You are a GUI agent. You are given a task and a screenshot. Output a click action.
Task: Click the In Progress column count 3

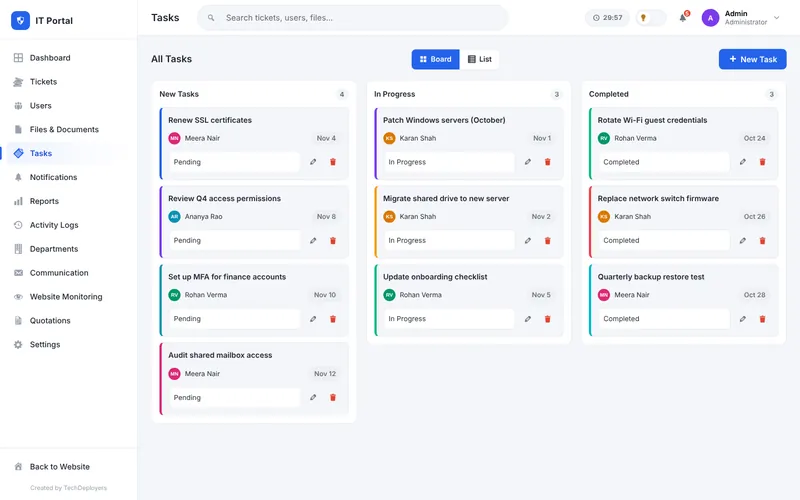coord(557,94)
